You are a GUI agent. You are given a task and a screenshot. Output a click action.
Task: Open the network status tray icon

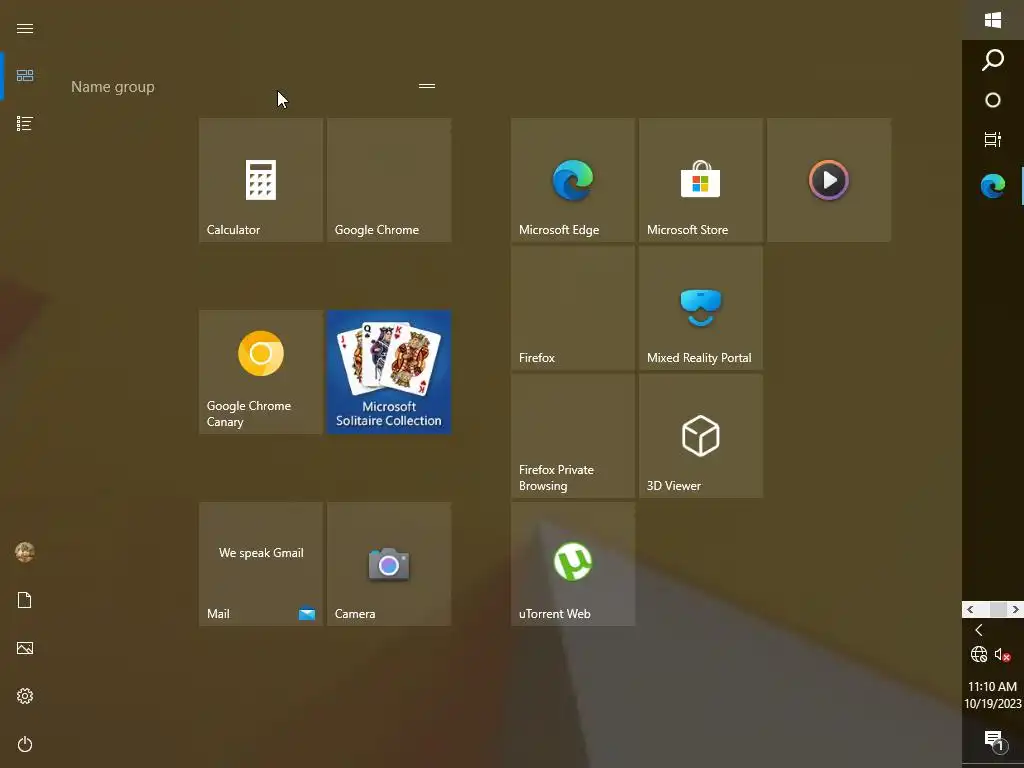coord(979,654)
